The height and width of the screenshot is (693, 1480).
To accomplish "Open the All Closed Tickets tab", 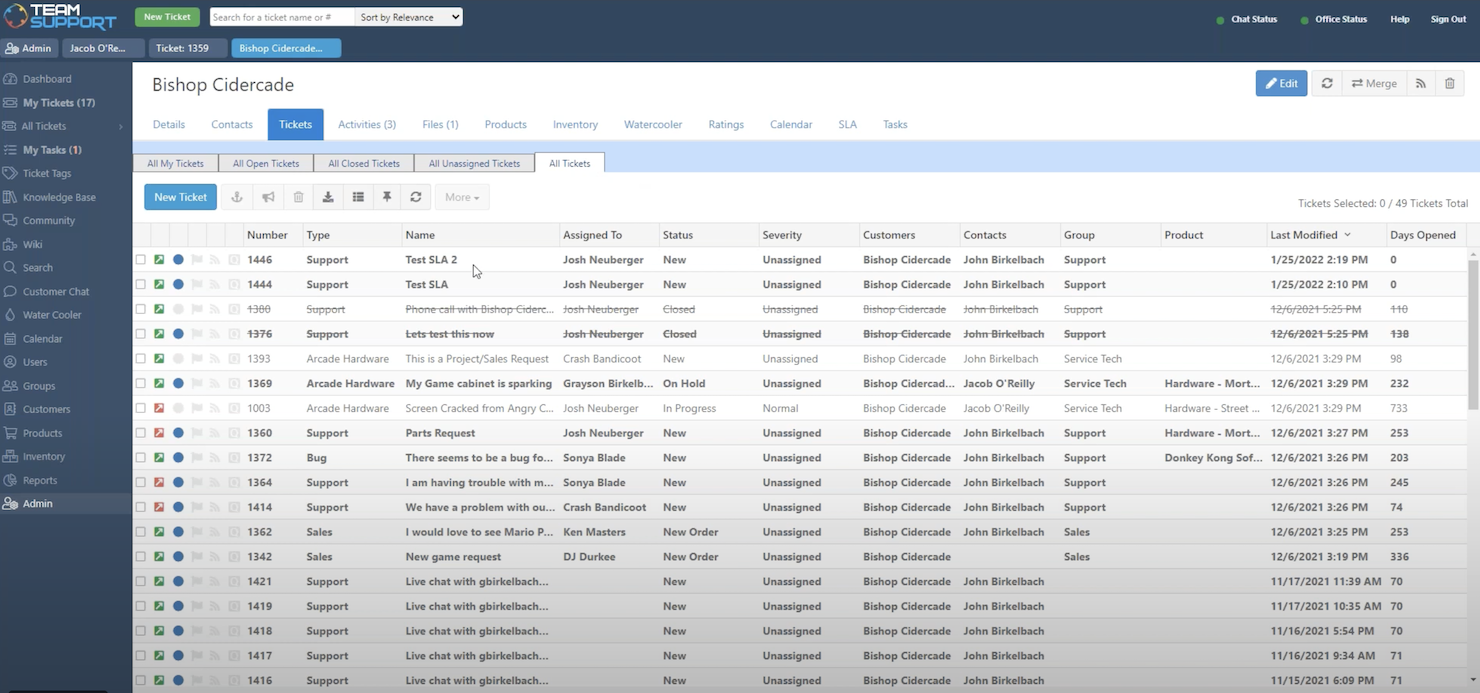I will tap(363, 162).
